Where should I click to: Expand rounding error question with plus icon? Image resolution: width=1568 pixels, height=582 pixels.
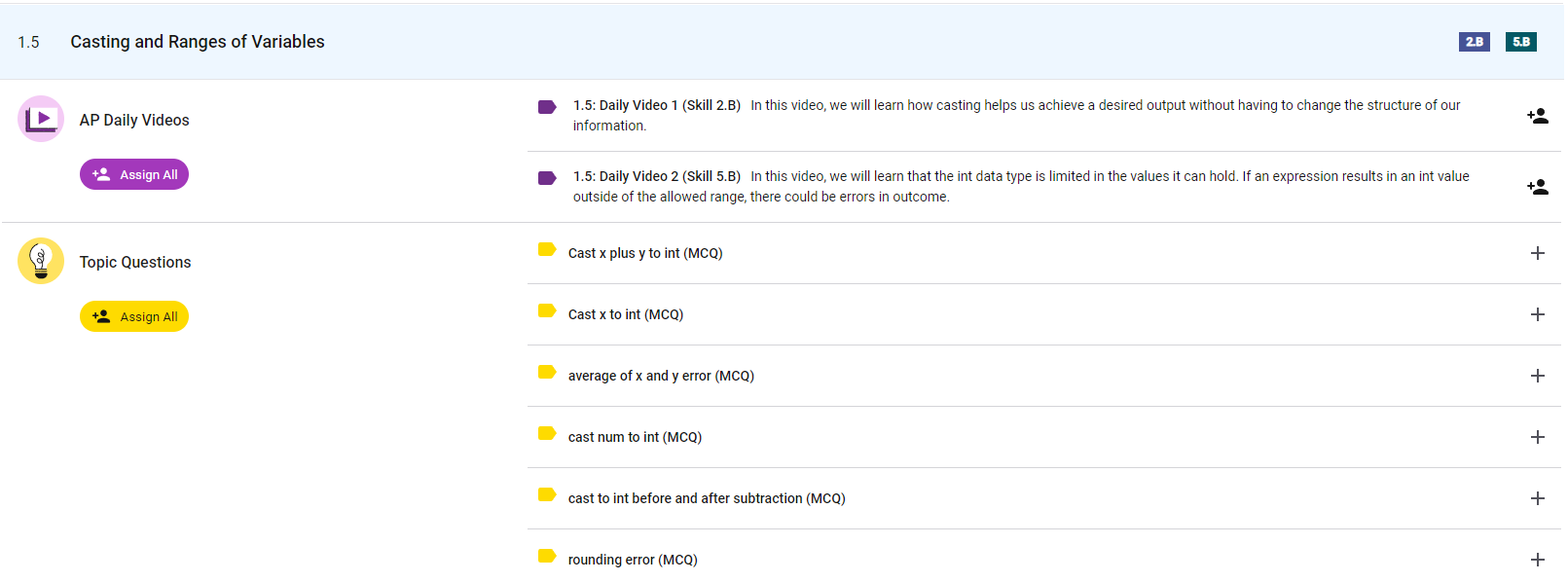coord(1537,560)
